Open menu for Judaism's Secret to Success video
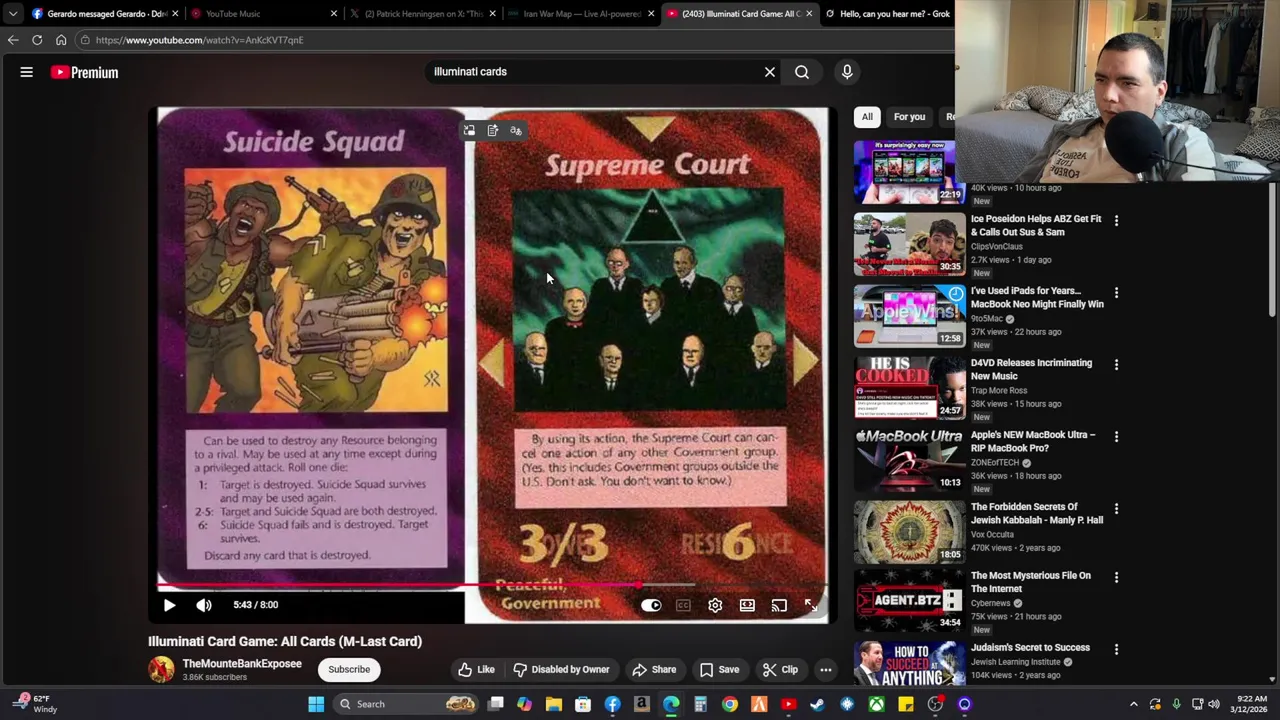1280x720 pixels. 1116,649
